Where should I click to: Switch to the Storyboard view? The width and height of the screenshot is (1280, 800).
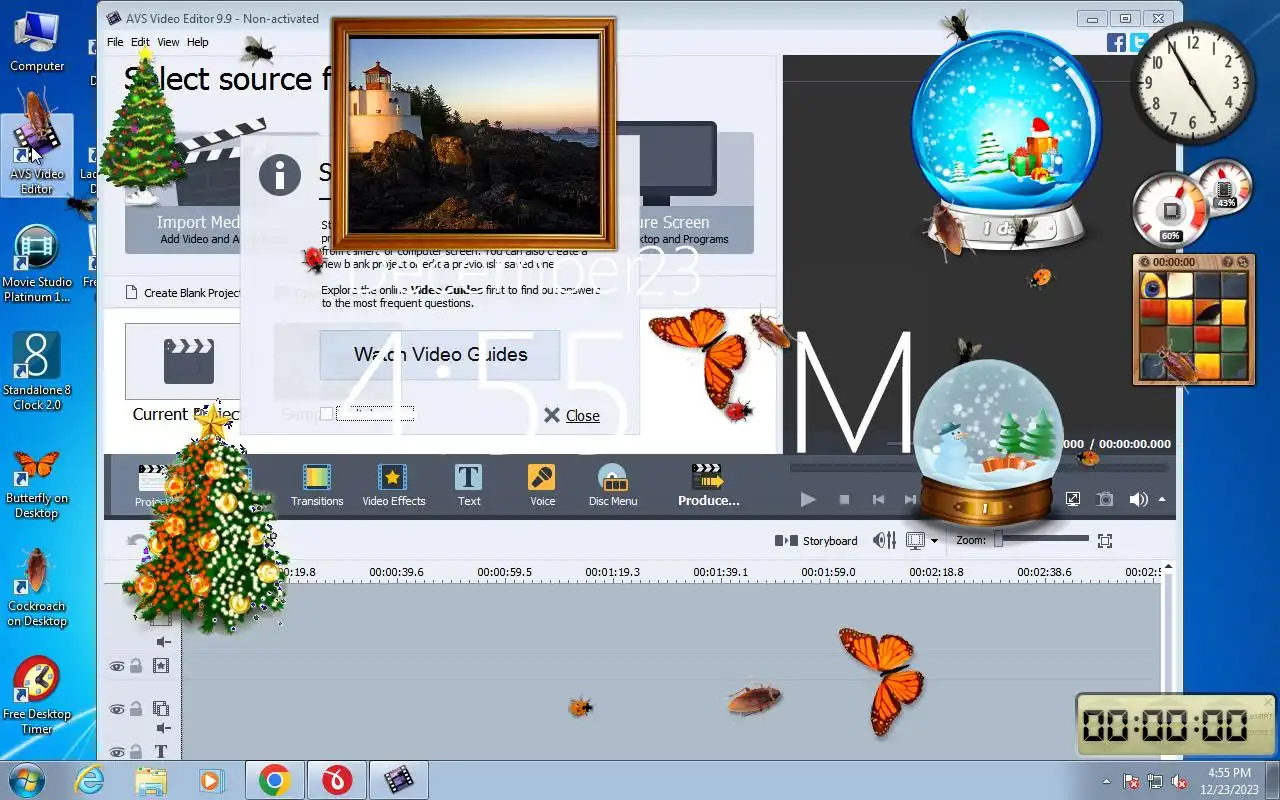(816, 541)
